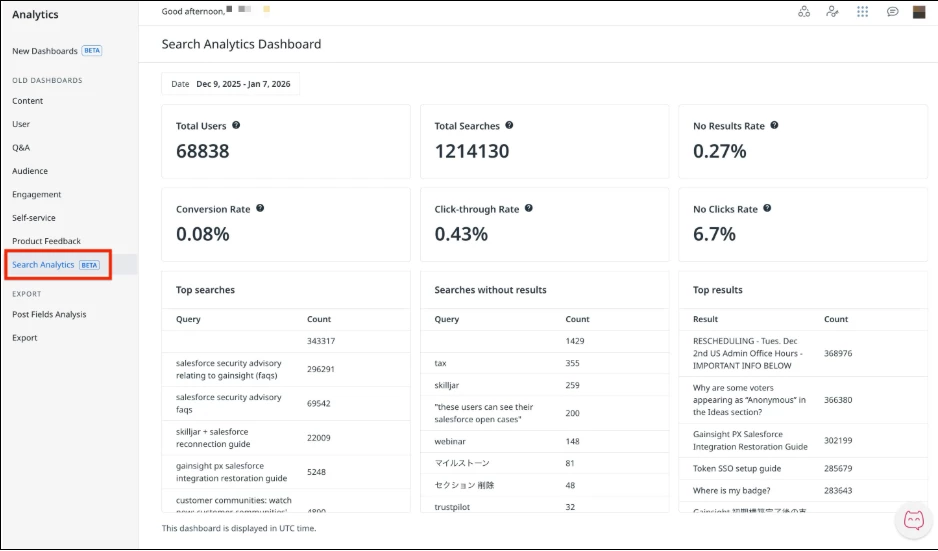938x551 pixels.
Task: Go to Product Feedback dashboard
Action: pyautogui.click(x=46, y=241)
